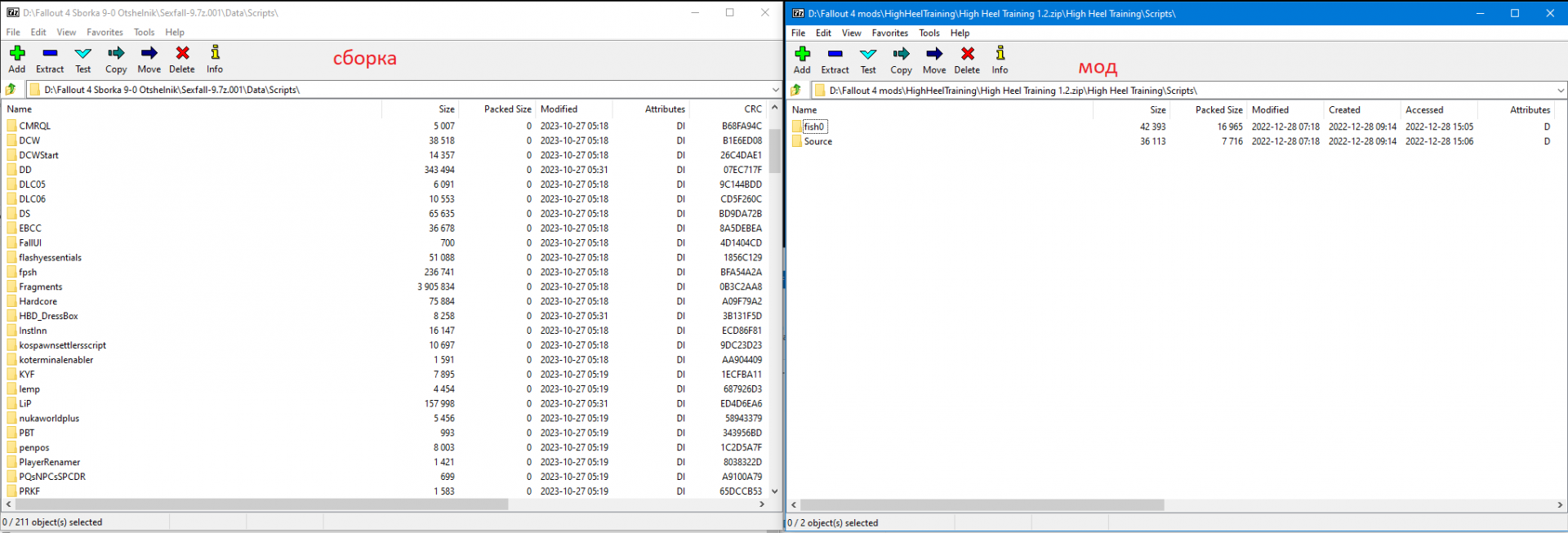Select the Source folder in right window
1568x533 pixels.
[x=817, y=142]
